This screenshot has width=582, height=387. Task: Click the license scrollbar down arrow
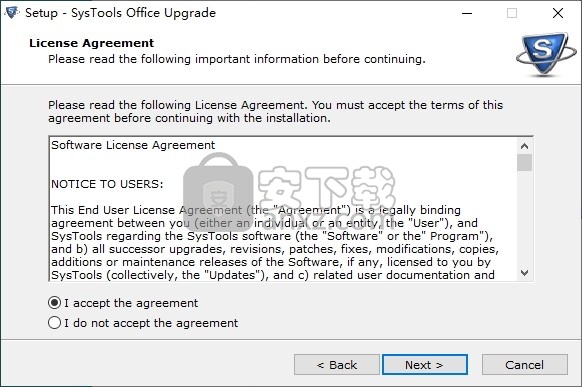point(524,273)
